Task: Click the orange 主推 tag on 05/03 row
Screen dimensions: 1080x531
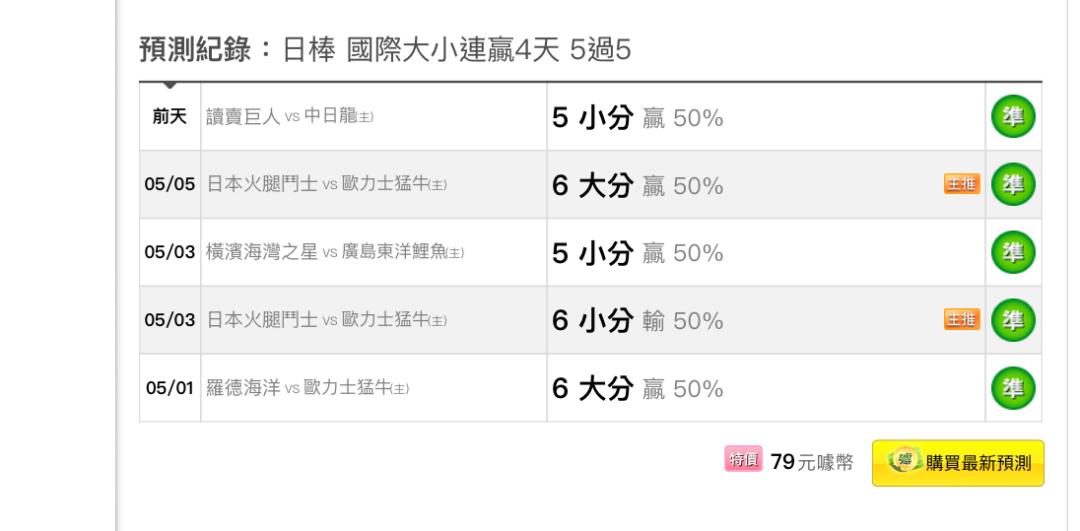Action: point(962,319)
